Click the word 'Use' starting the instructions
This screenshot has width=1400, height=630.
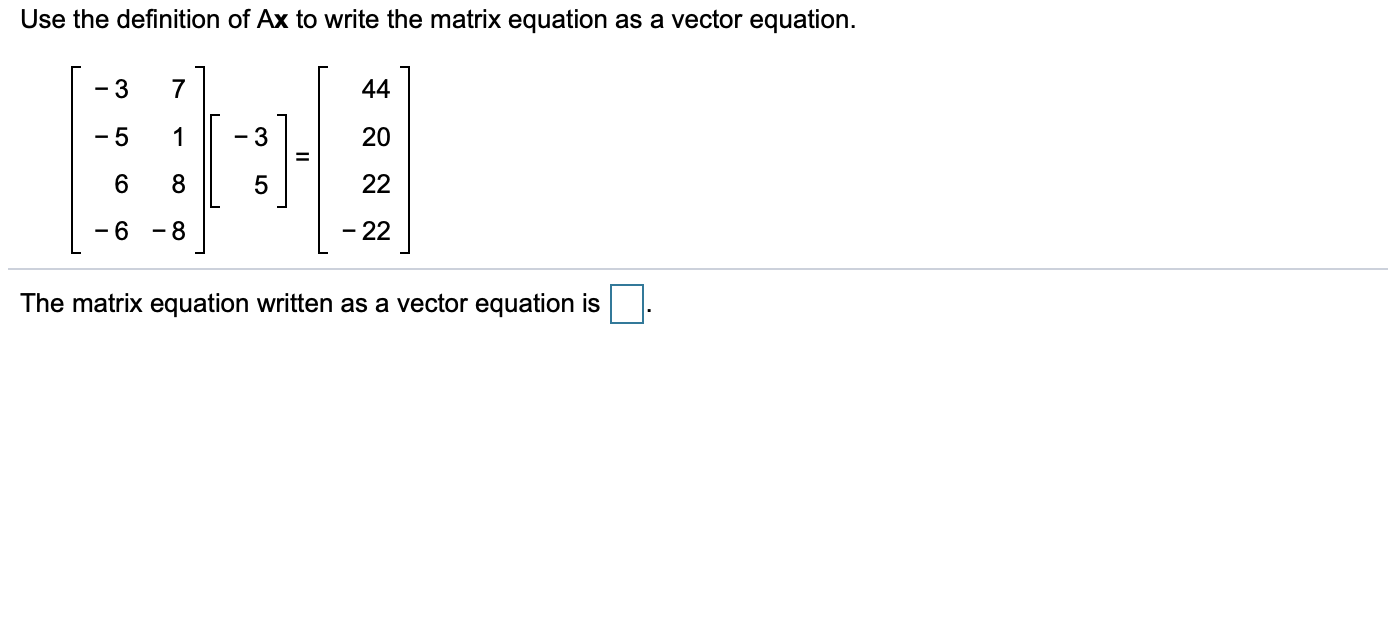[x=41, y=20]
